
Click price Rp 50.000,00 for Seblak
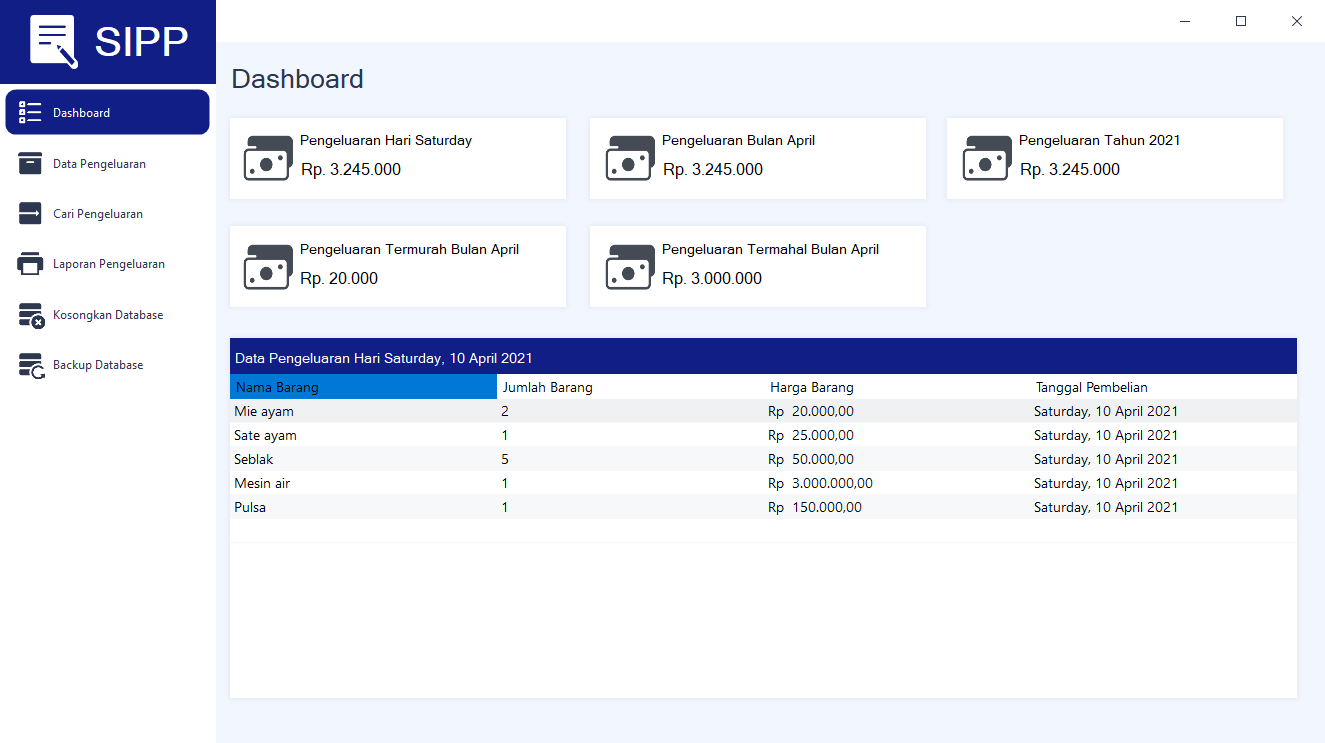pyautogui.click(x=811, y=459)
